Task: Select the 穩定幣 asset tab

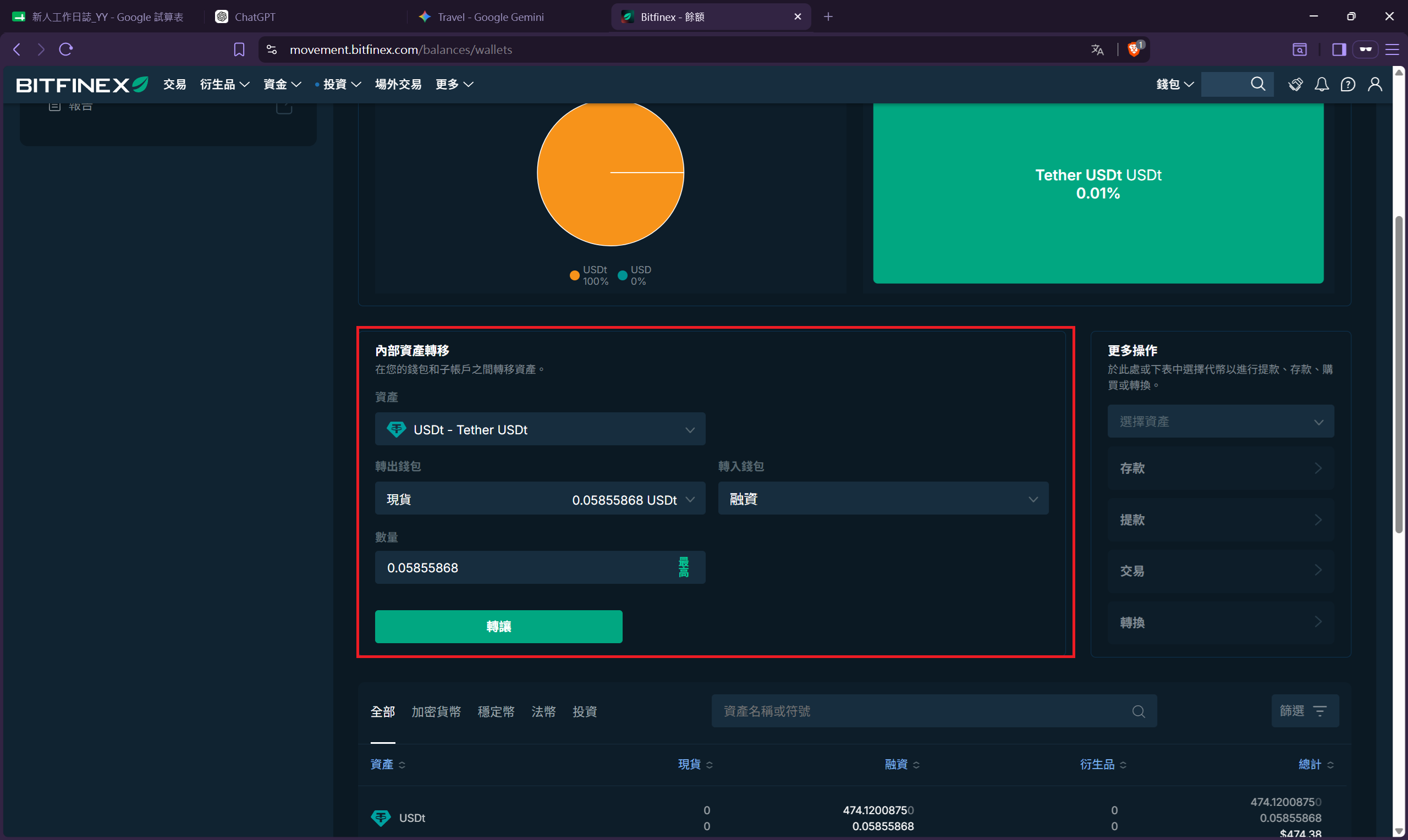Action: [x=496, y=711]
